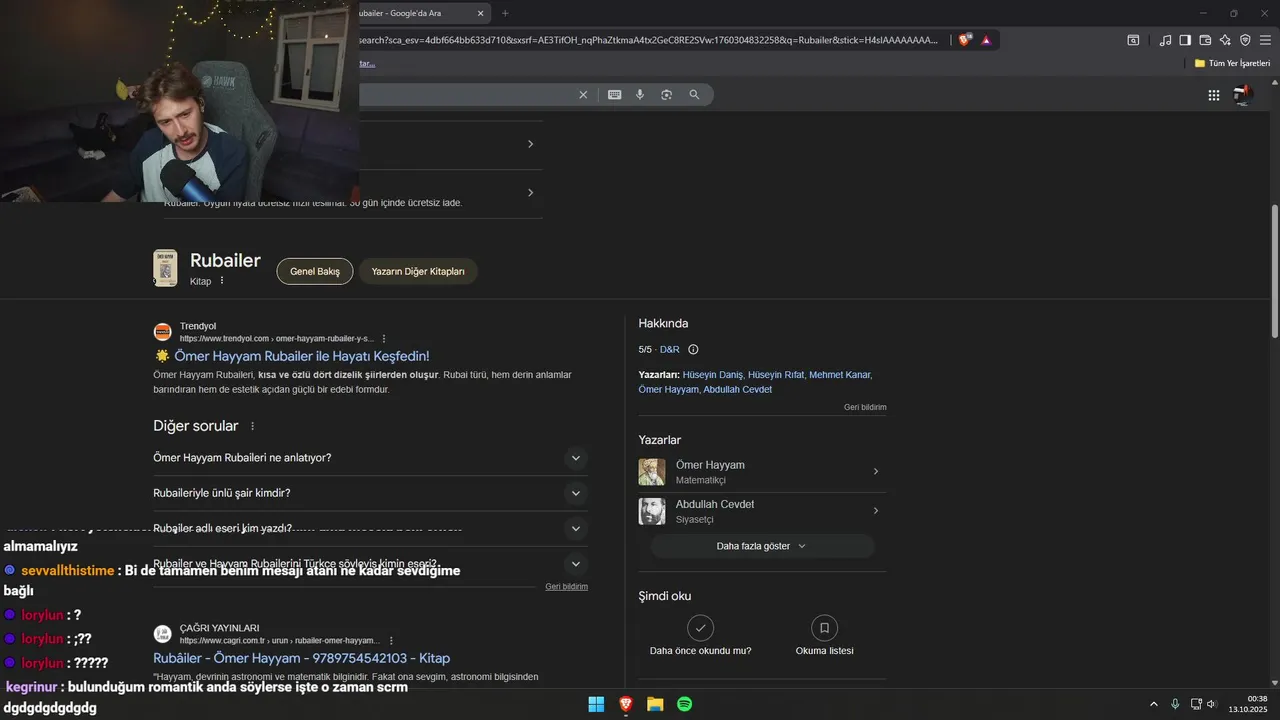Click the magnifier search button
This screenshot has width=1280, height=720.
point(694,95)
